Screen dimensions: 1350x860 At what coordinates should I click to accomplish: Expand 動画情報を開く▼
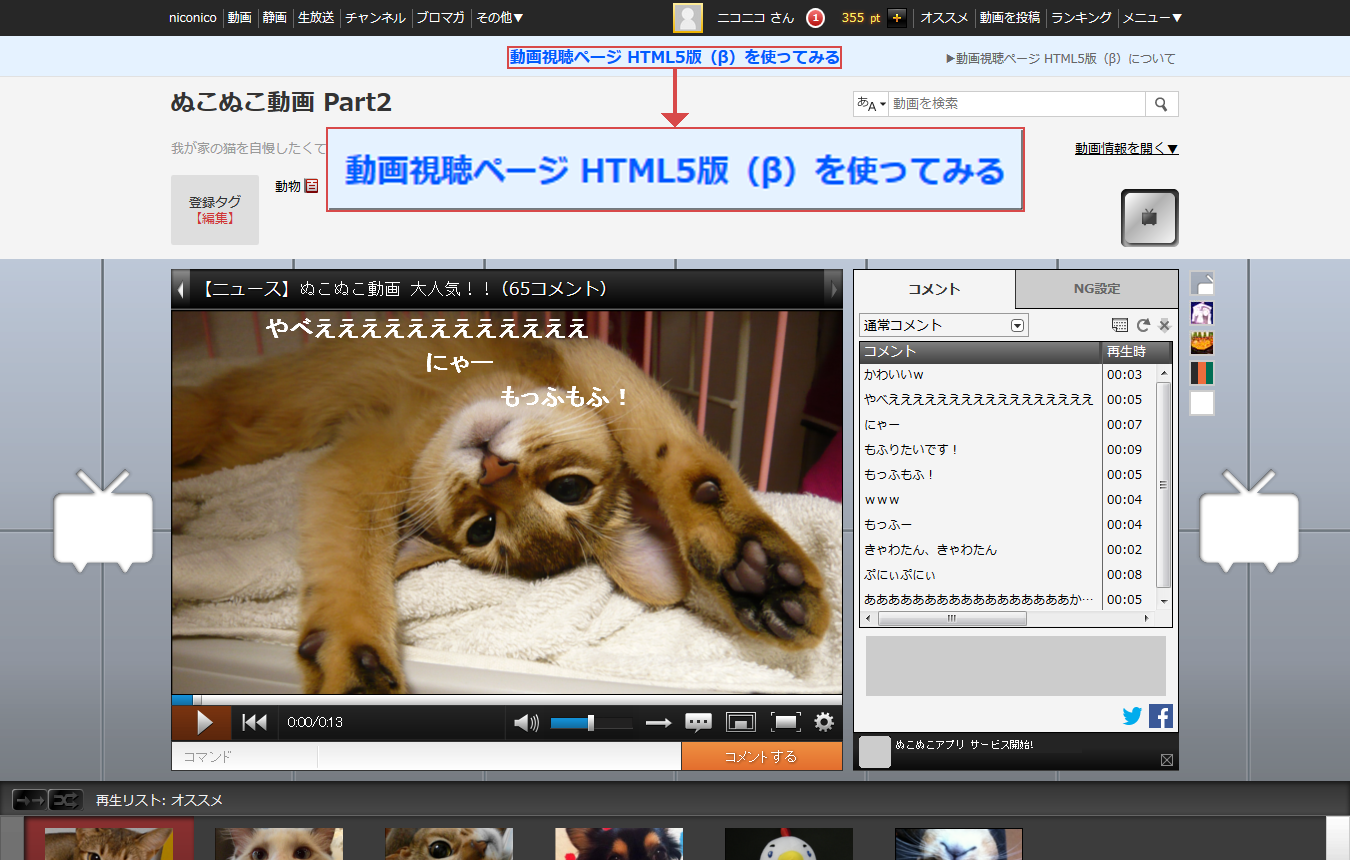1127,149
